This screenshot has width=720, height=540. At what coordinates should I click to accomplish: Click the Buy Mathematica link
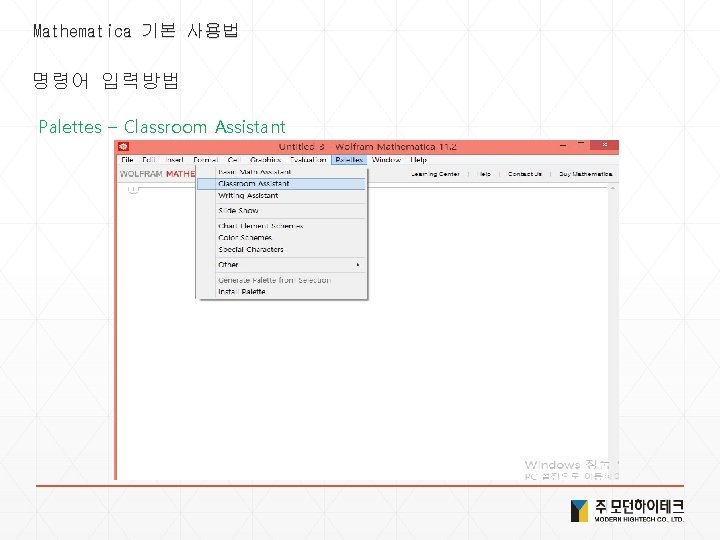coord(585,174)
